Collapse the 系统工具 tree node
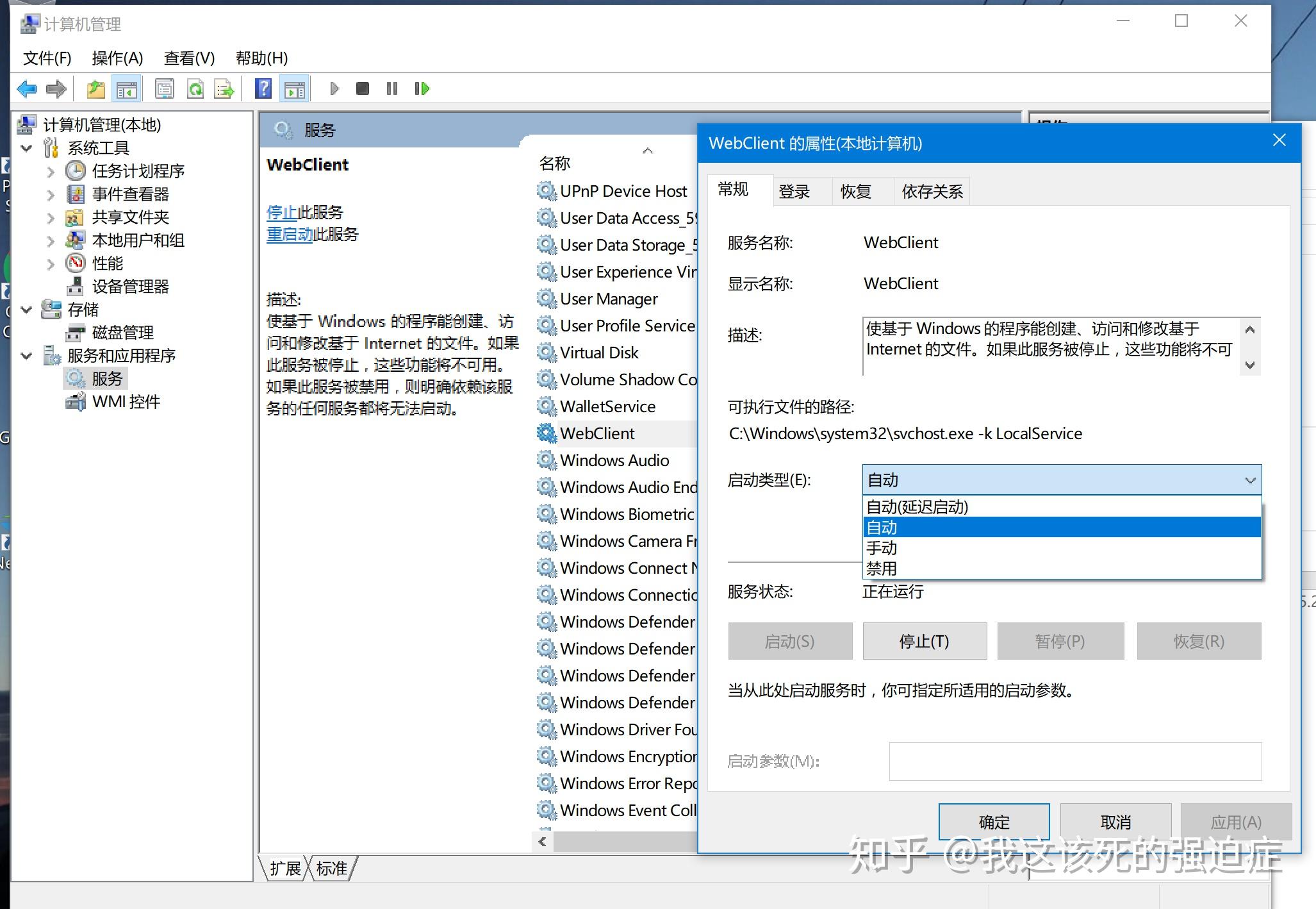Screen dimensions: 1316x909 27,148
